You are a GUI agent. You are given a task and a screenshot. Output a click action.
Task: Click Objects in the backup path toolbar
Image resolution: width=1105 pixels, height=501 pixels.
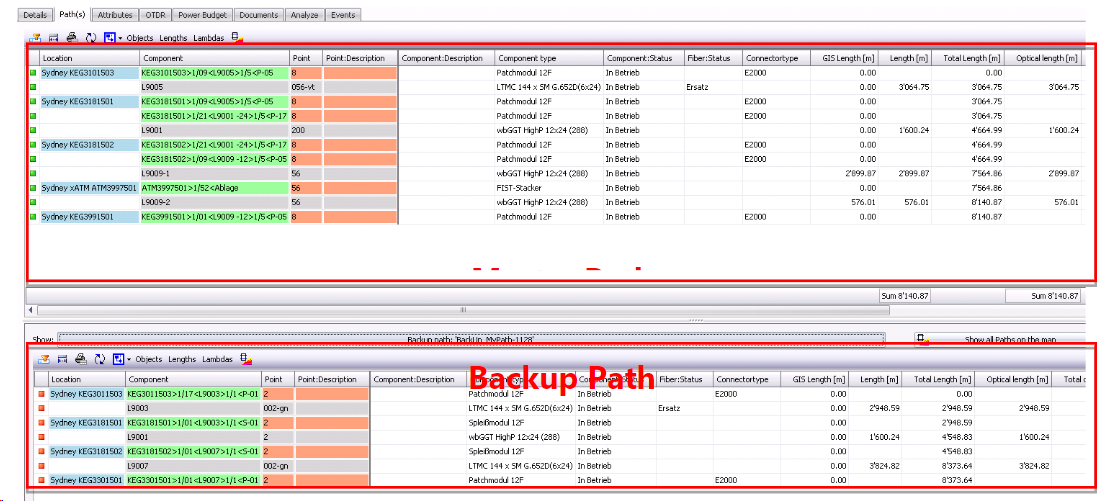point(149,359)
